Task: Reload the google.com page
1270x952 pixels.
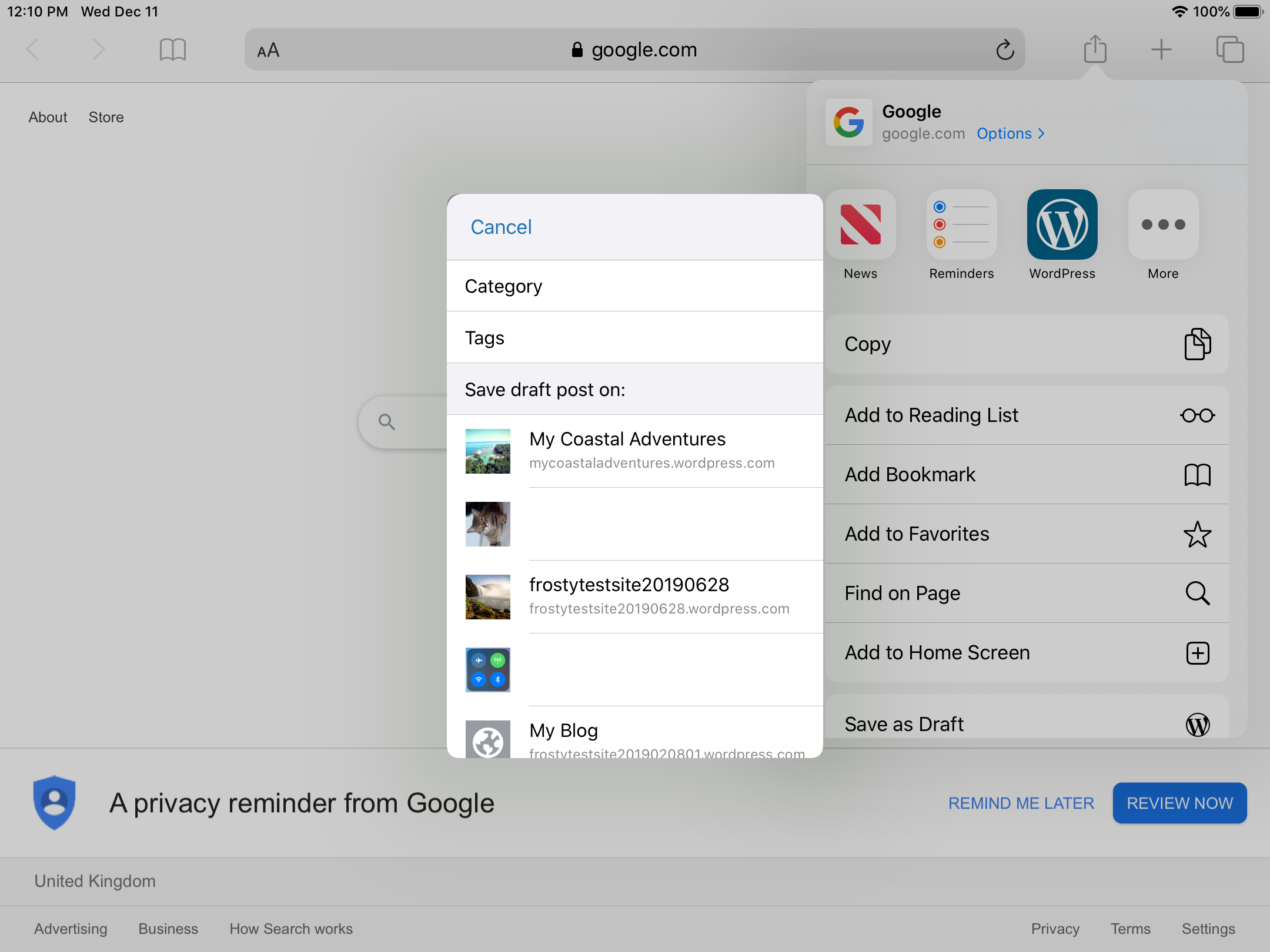Action: pos(1005,49)
